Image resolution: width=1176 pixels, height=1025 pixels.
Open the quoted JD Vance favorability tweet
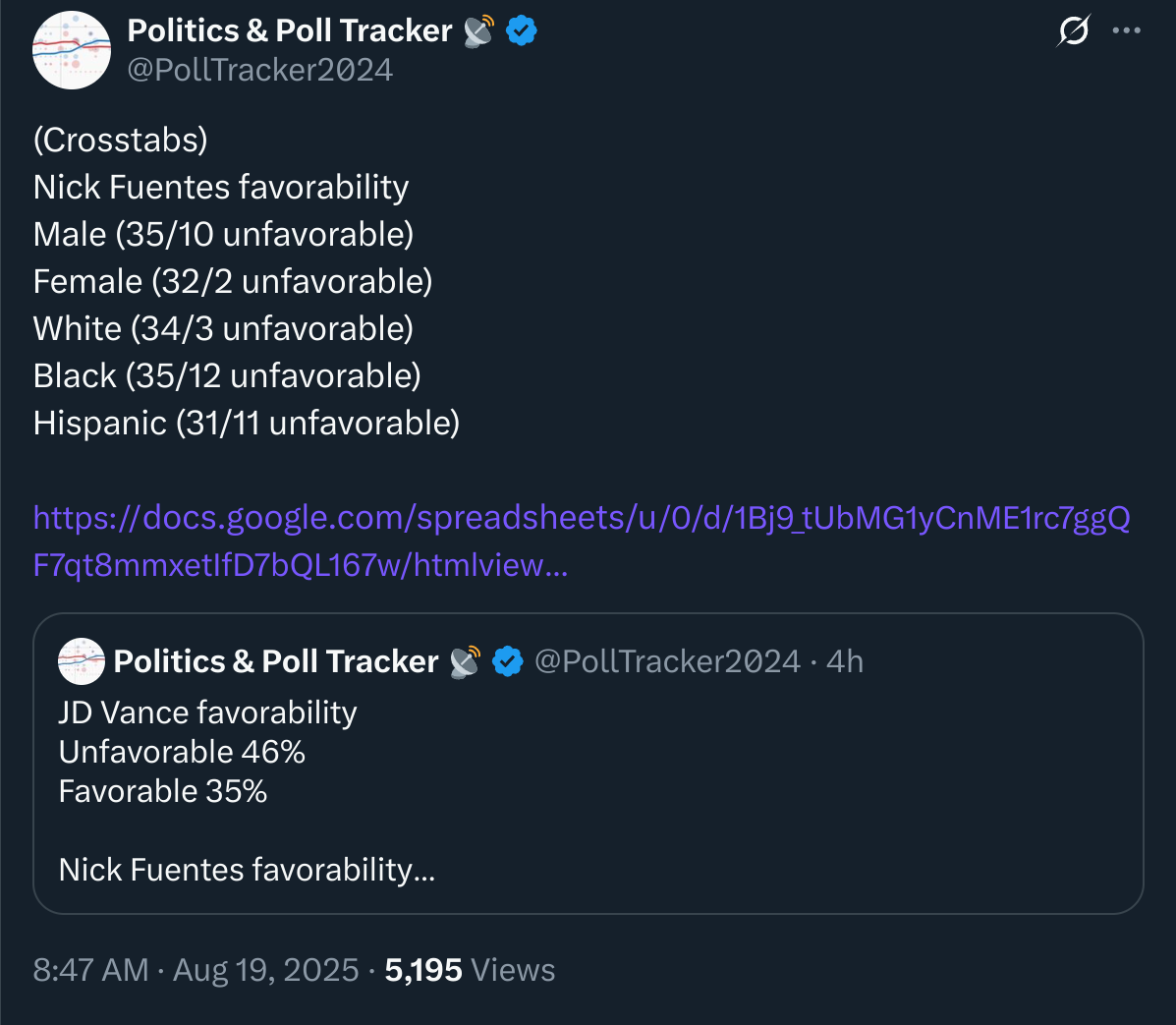pos(588,764)
